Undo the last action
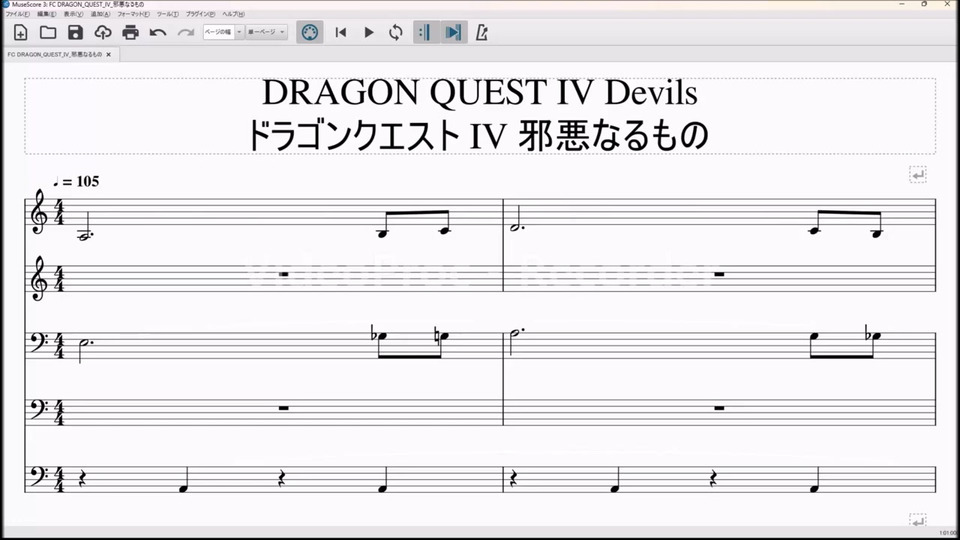This screenshot has width=960, height=540. (158, 32)
